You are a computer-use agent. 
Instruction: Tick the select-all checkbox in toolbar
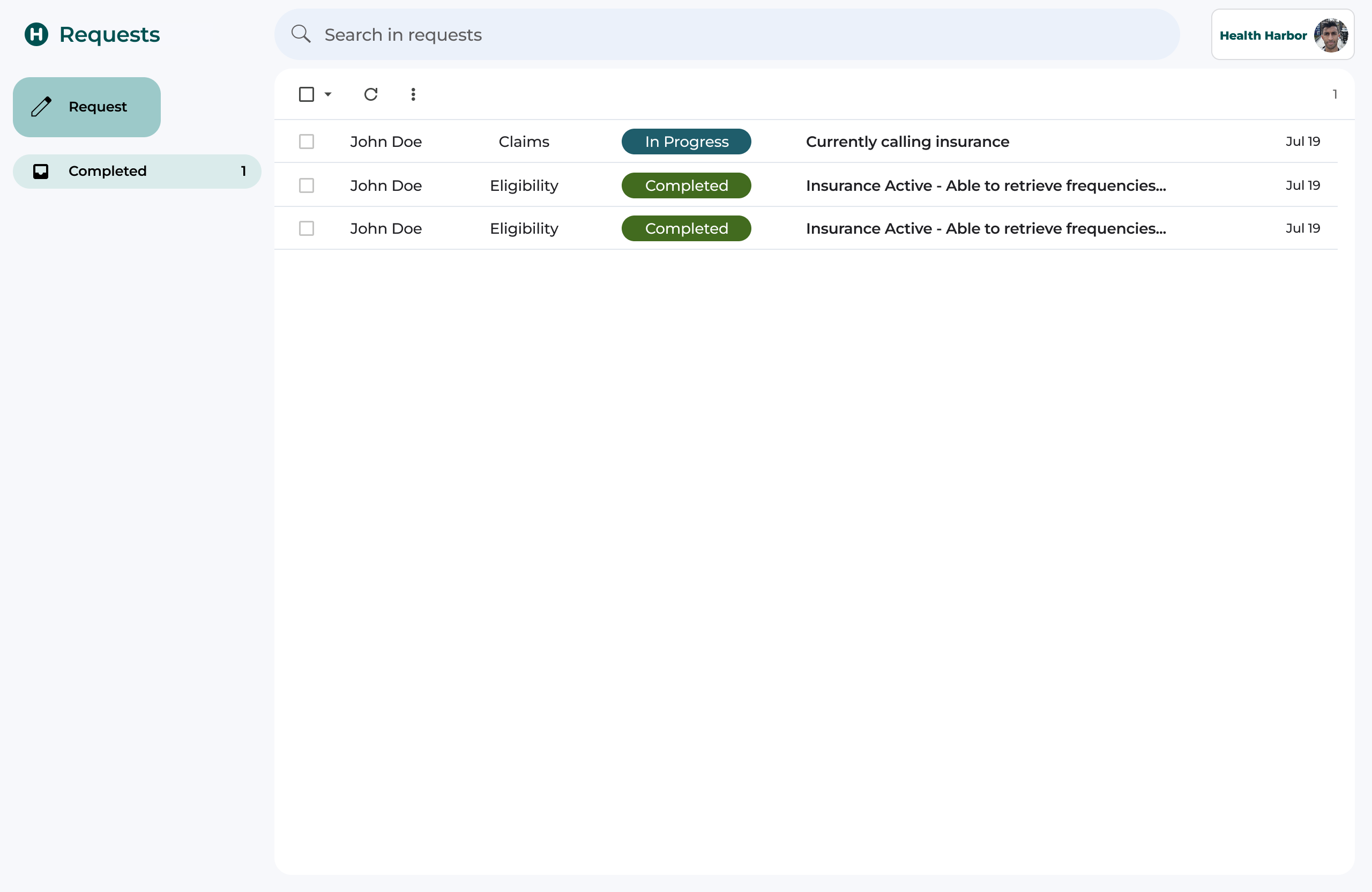pyautogui.click(x=307, y=94)
